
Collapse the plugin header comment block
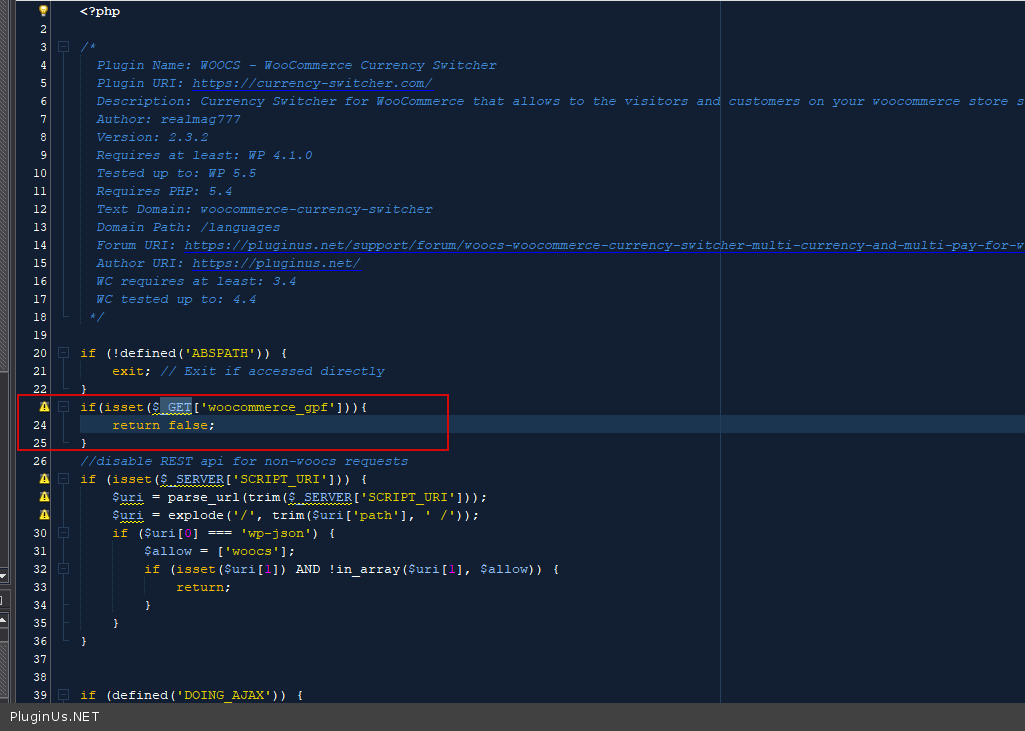point(63,47)
